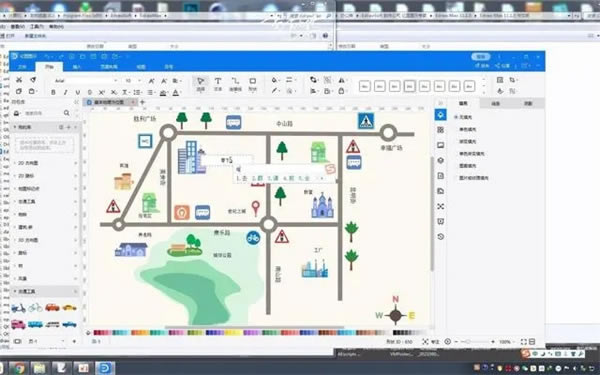The width and height of the screenshot is (600, 375).
Task: Open the Arial font family dropdown
Action: (85, 81)
